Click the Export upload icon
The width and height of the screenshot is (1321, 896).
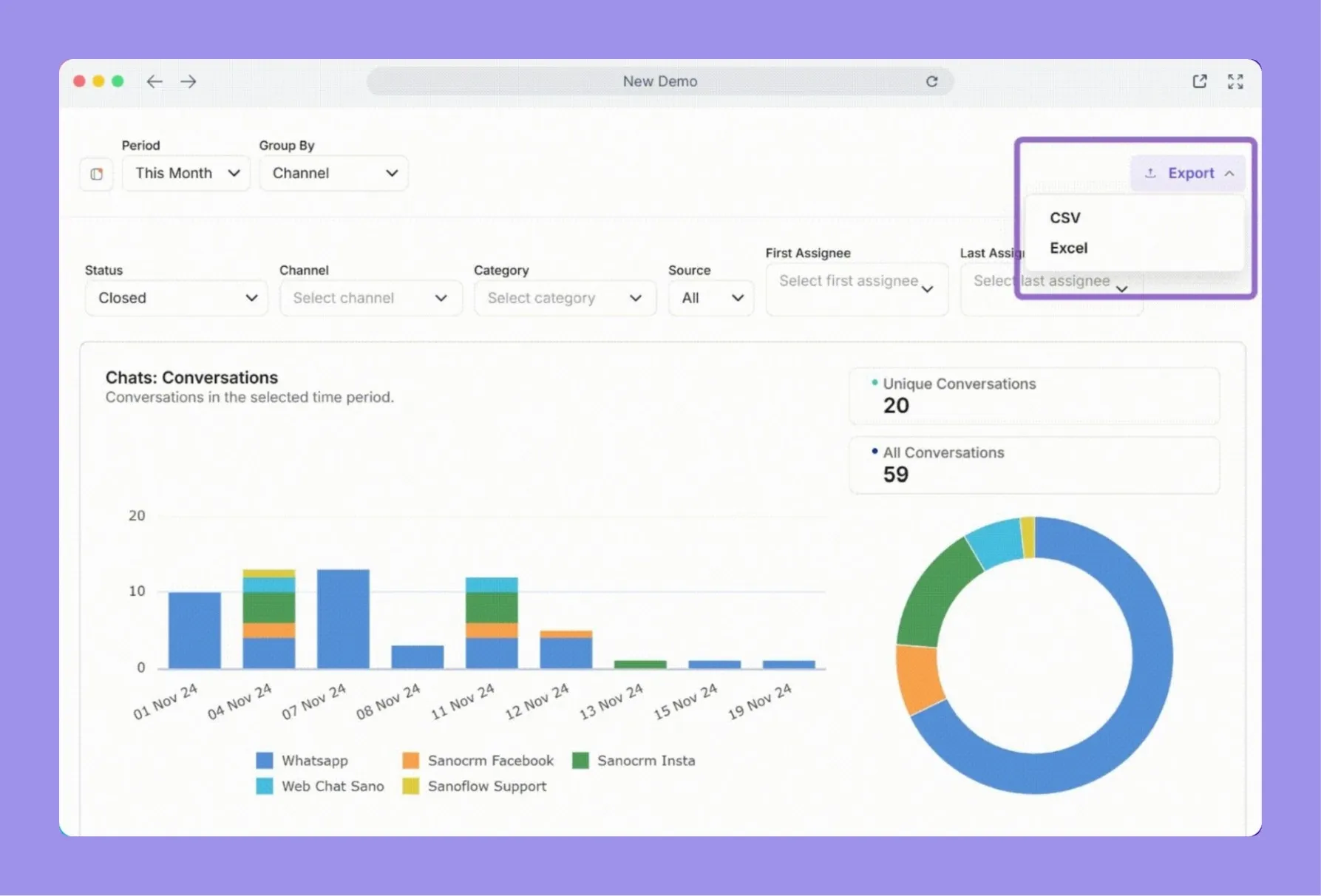1150,173
